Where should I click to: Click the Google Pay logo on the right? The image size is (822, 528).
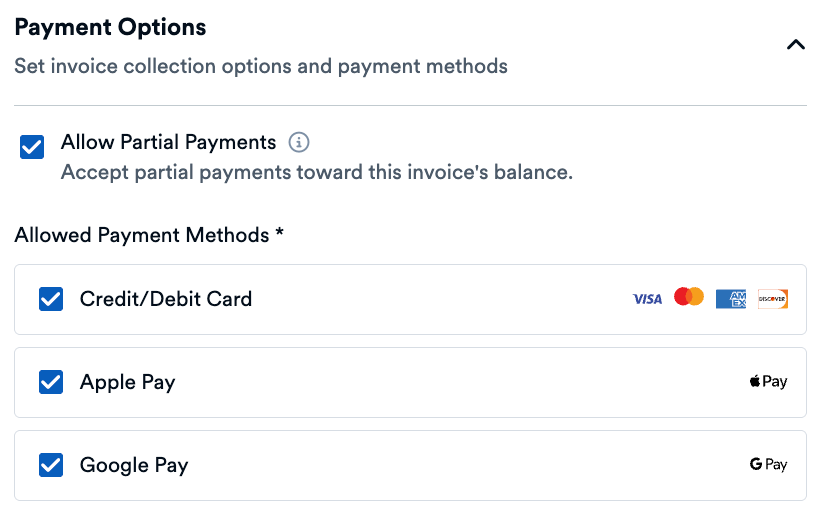tap(768, 465)
